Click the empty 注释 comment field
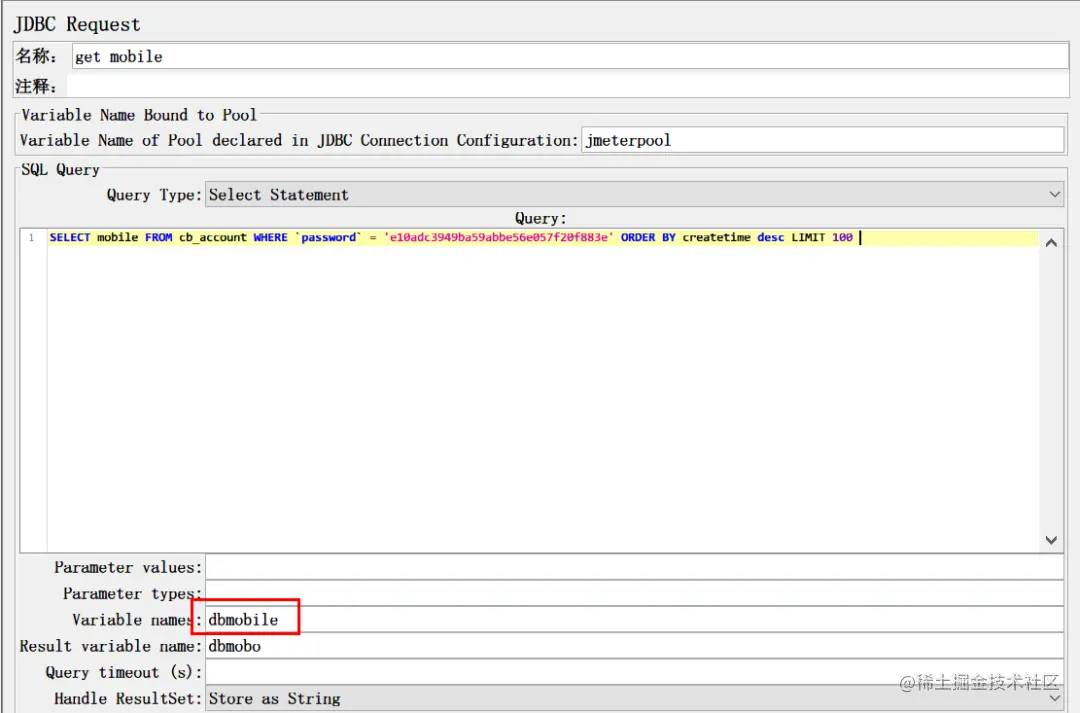This screenshot has width=1080, height=713. 567,86
